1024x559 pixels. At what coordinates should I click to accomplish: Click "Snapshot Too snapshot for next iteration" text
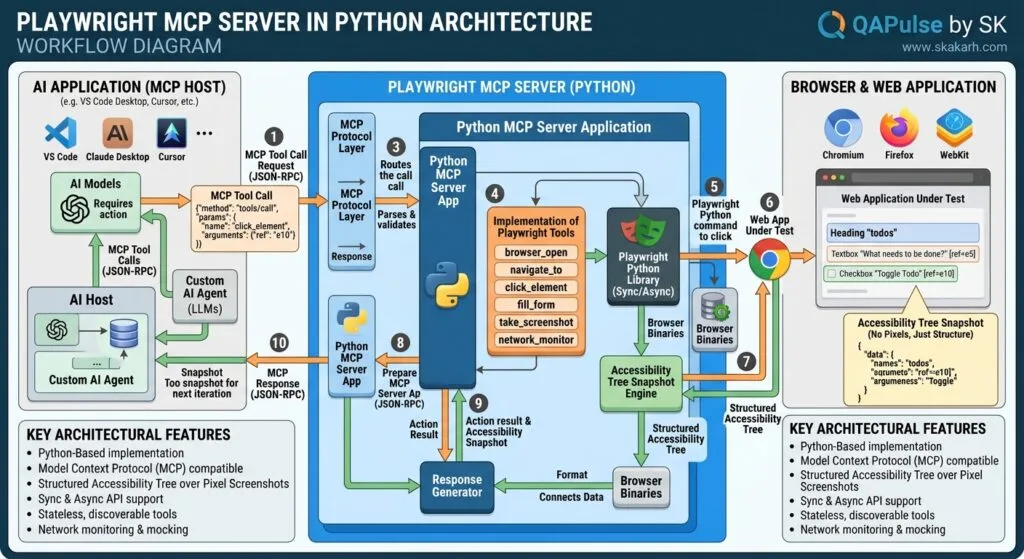tap(202, 383)
